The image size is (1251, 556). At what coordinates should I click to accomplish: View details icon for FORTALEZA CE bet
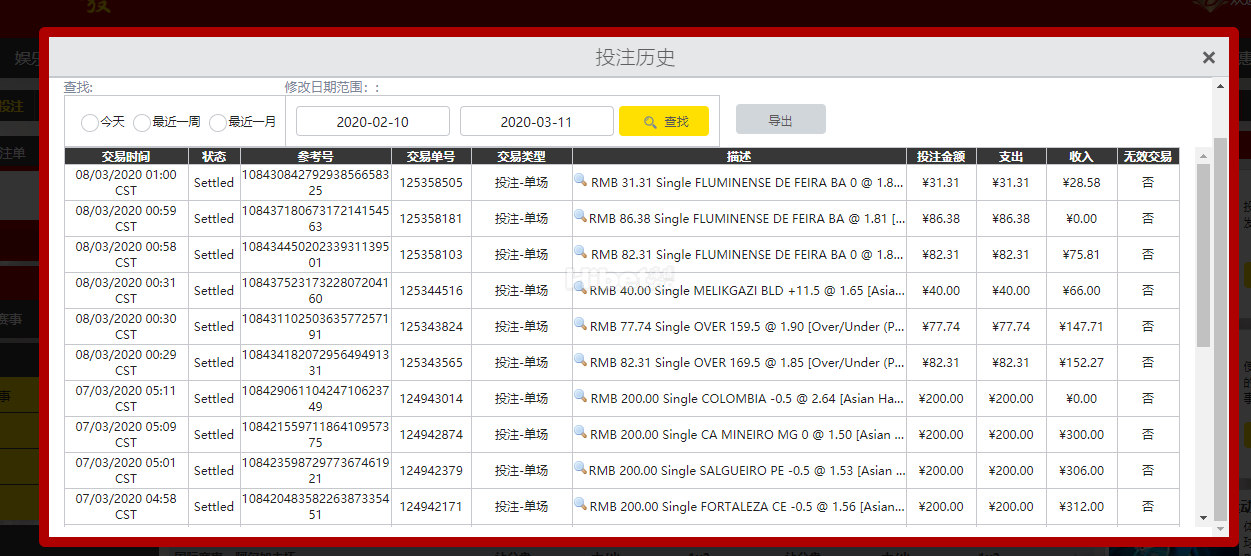(581, 504)
